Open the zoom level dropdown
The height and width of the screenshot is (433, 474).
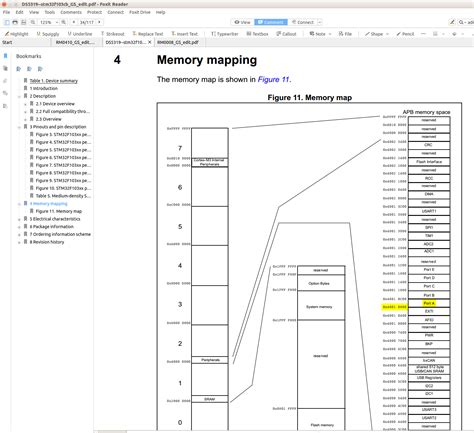pos(57,22)
